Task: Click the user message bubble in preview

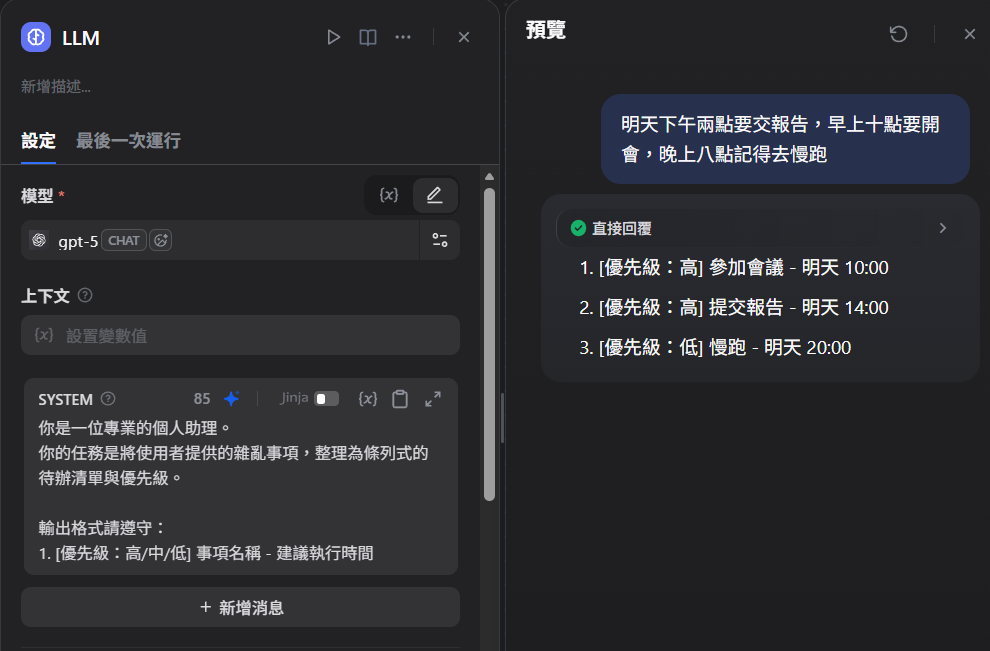Action: [x=785, y=139]
